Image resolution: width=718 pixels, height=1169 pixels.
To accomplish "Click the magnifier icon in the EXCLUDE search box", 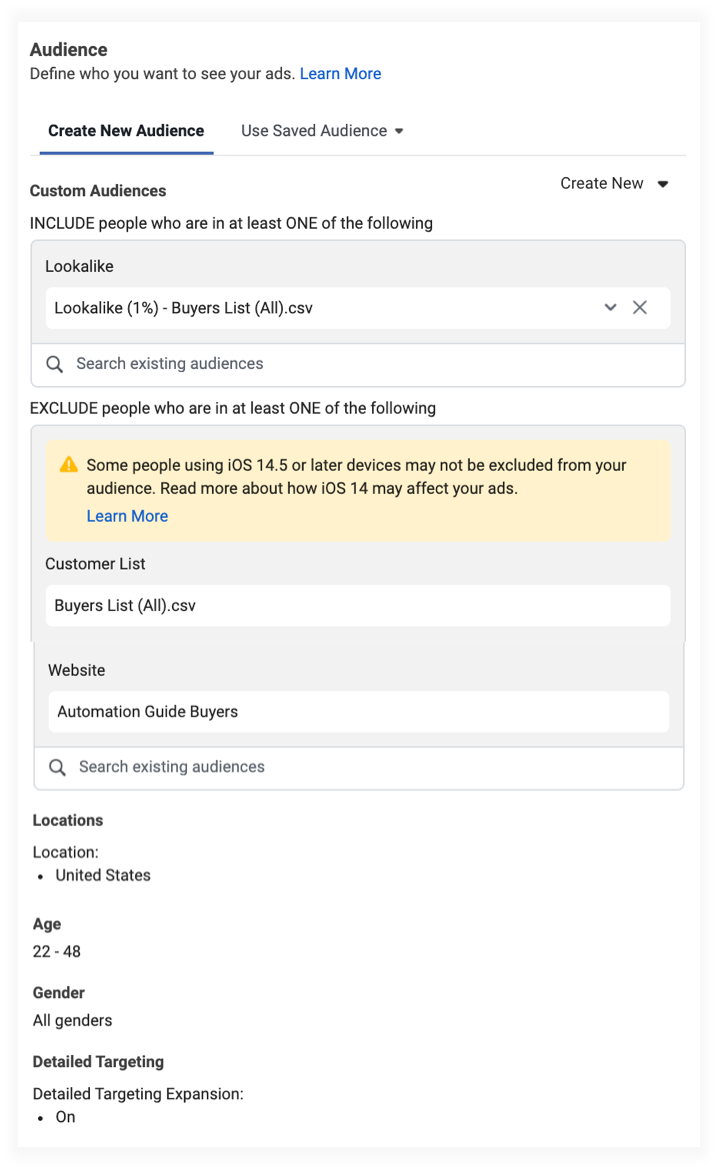I will pyautogui.click(x=58, y=767).
